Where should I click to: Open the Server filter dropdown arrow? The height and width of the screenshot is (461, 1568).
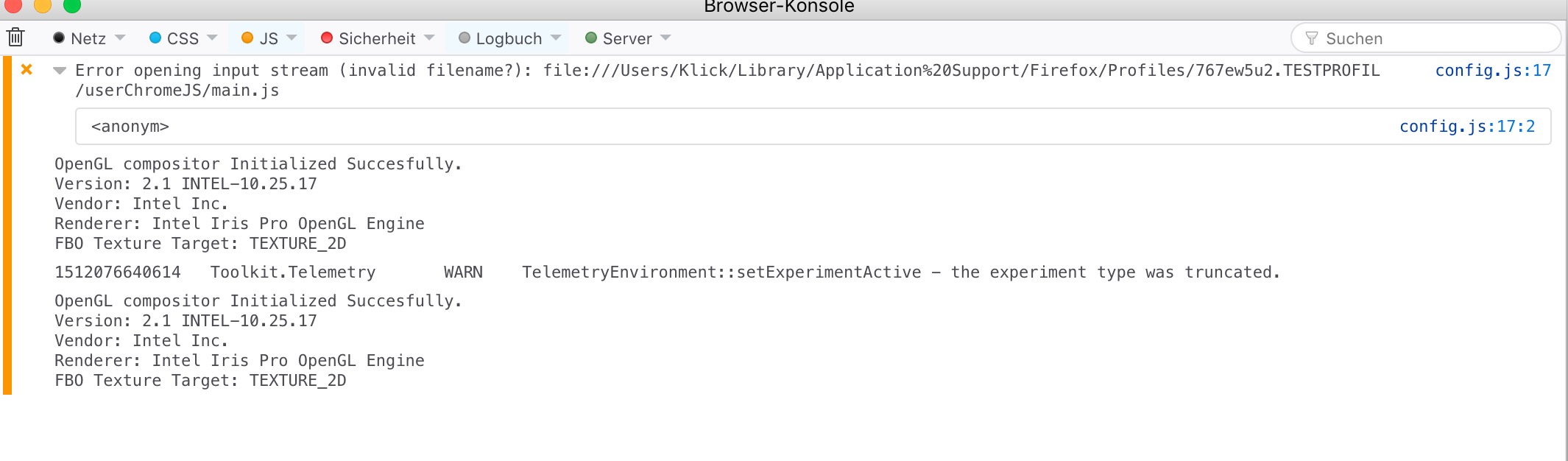665,38
